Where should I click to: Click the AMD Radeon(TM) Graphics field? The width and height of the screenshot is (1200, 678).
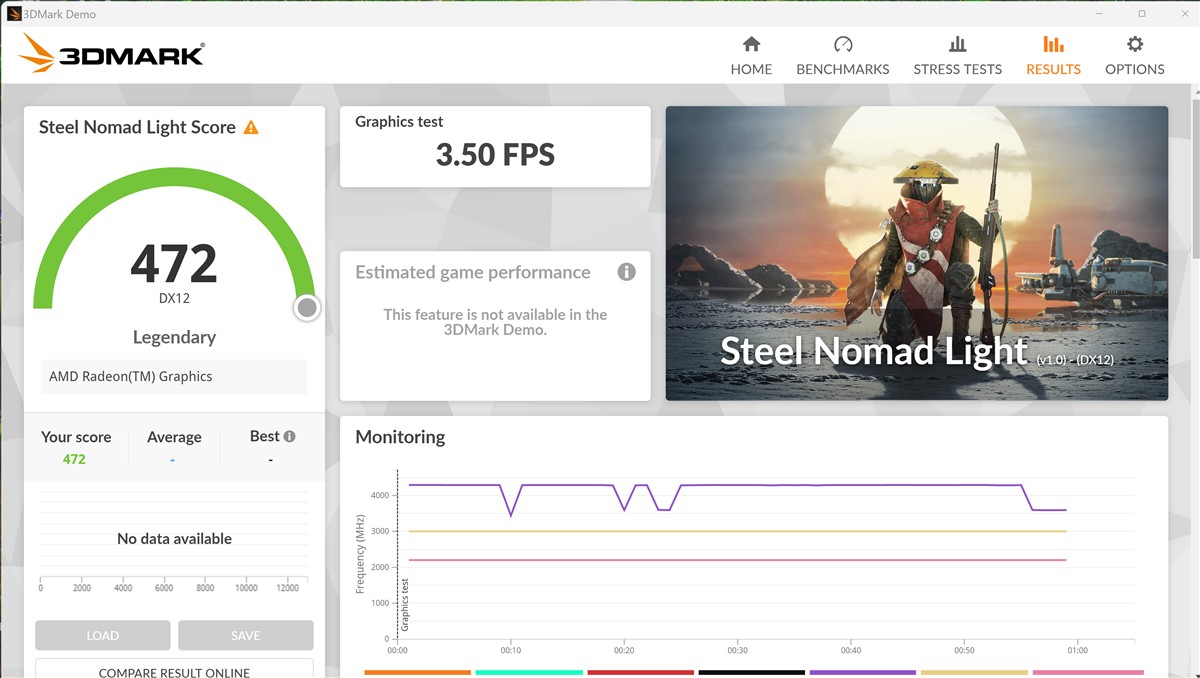174,377
